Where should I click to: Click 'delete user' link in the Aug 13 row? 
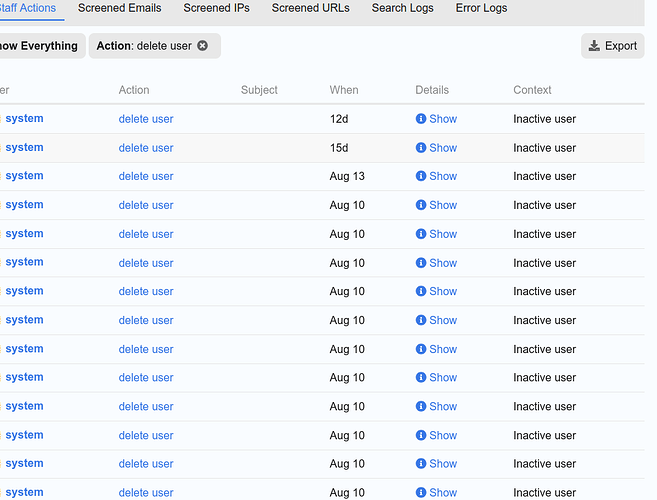click(x=146, y=176)
